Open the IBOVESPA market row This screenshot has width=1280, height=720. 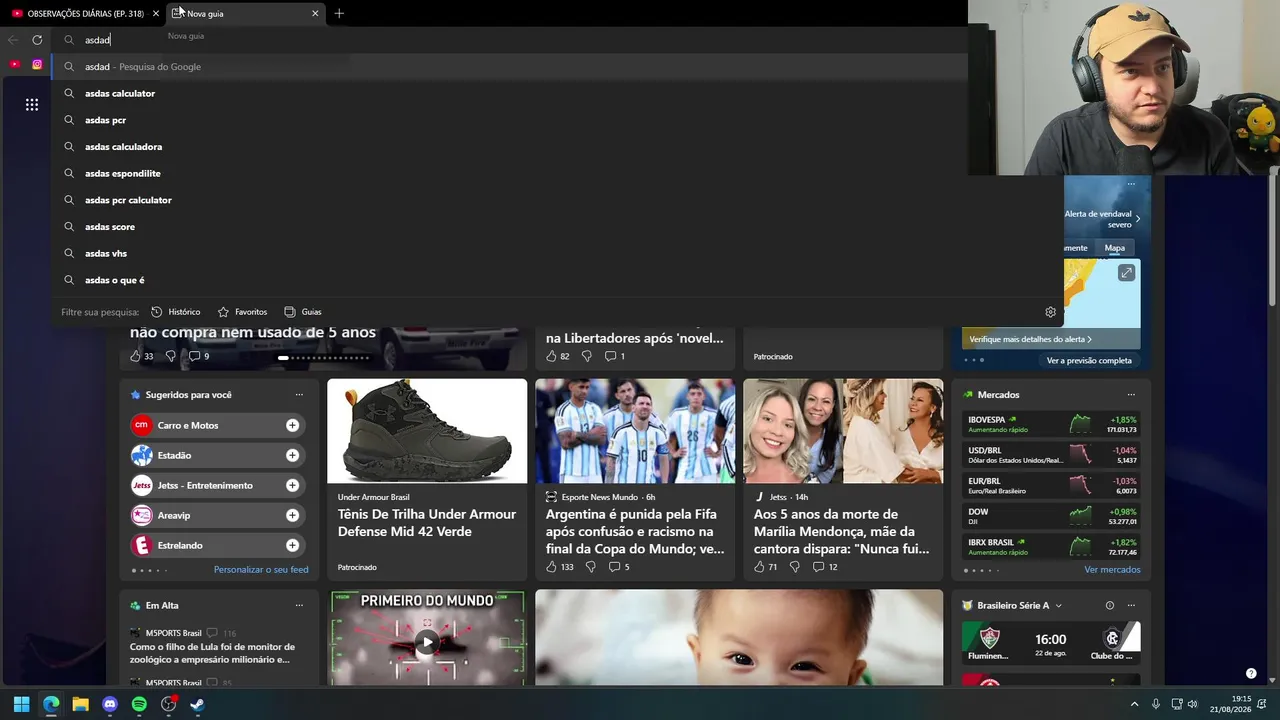[1051, 425]
